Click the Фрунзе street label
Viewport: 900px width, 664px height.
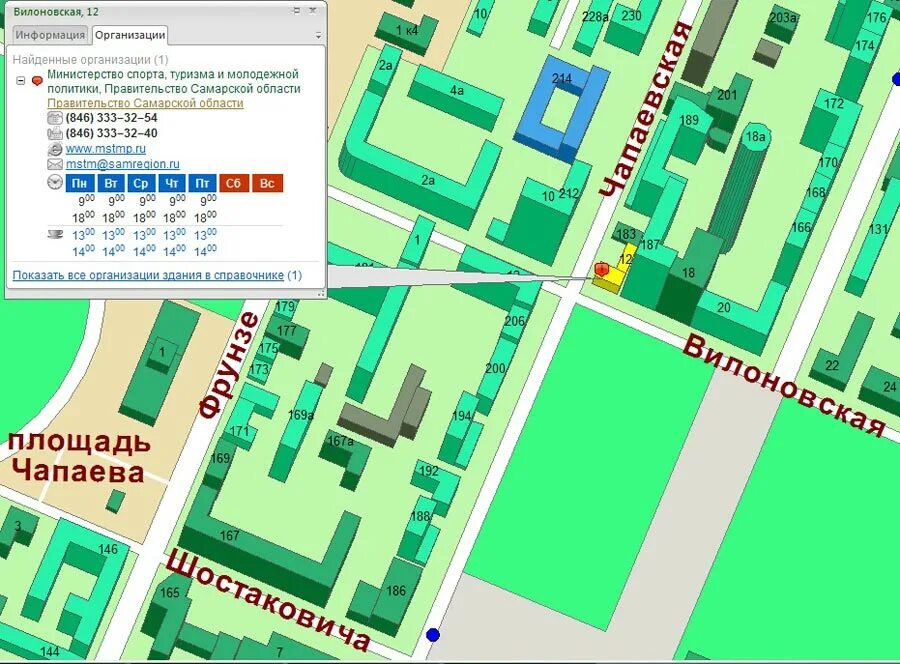228,365
